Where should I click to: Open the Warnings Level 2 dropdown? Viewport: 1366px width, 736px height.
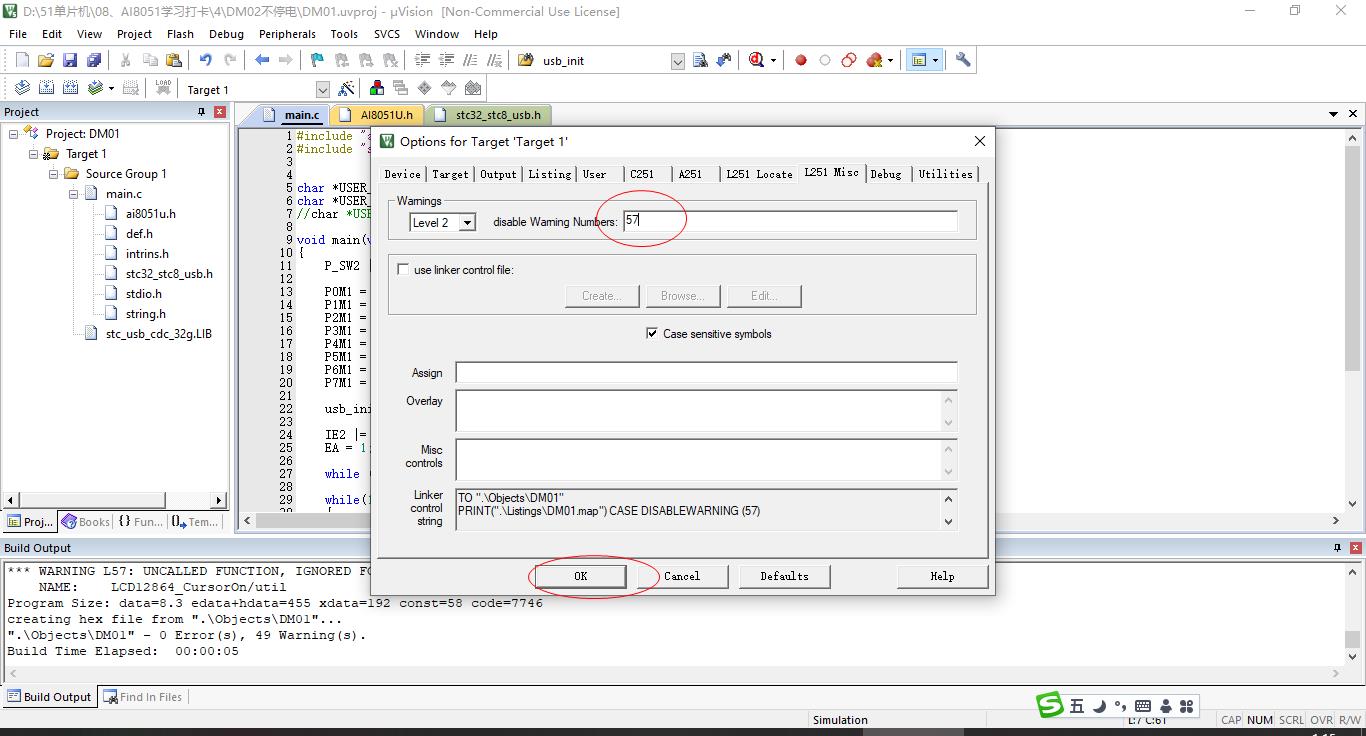(467, 222)
